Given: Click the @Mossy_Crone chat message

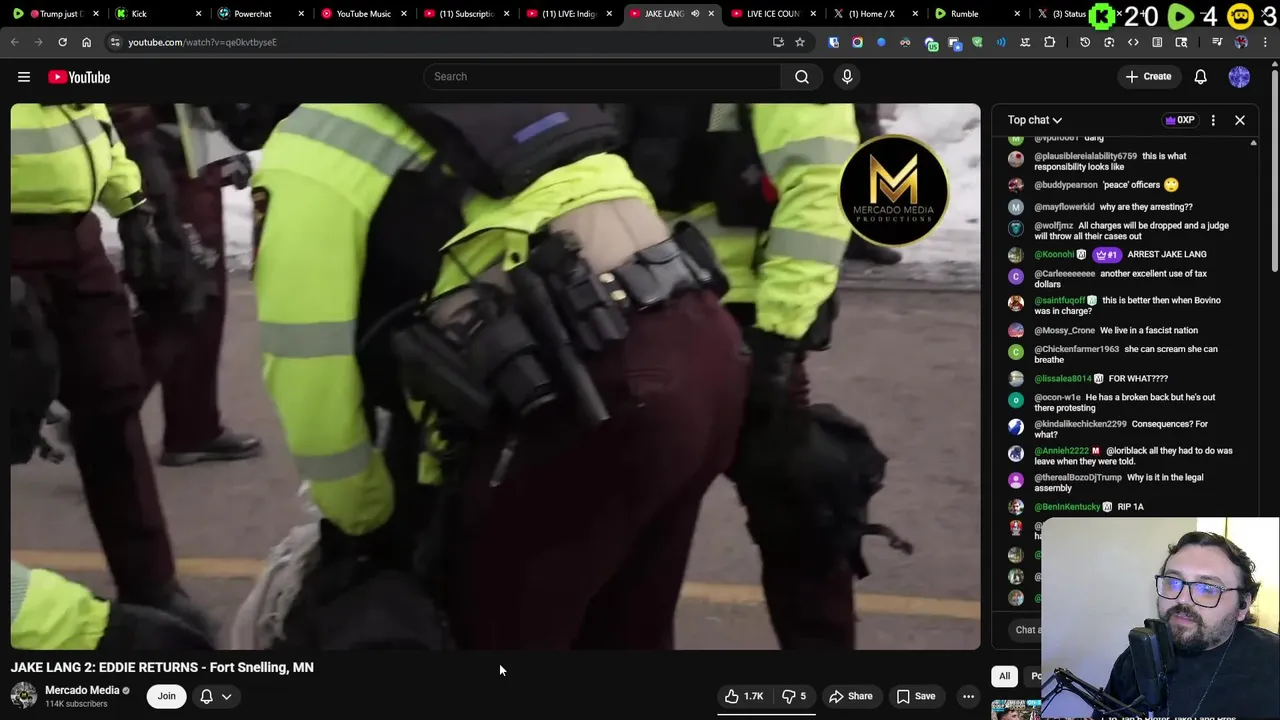Looking at the screenshot, I should pyautogui.click(x=1115, y=331).
